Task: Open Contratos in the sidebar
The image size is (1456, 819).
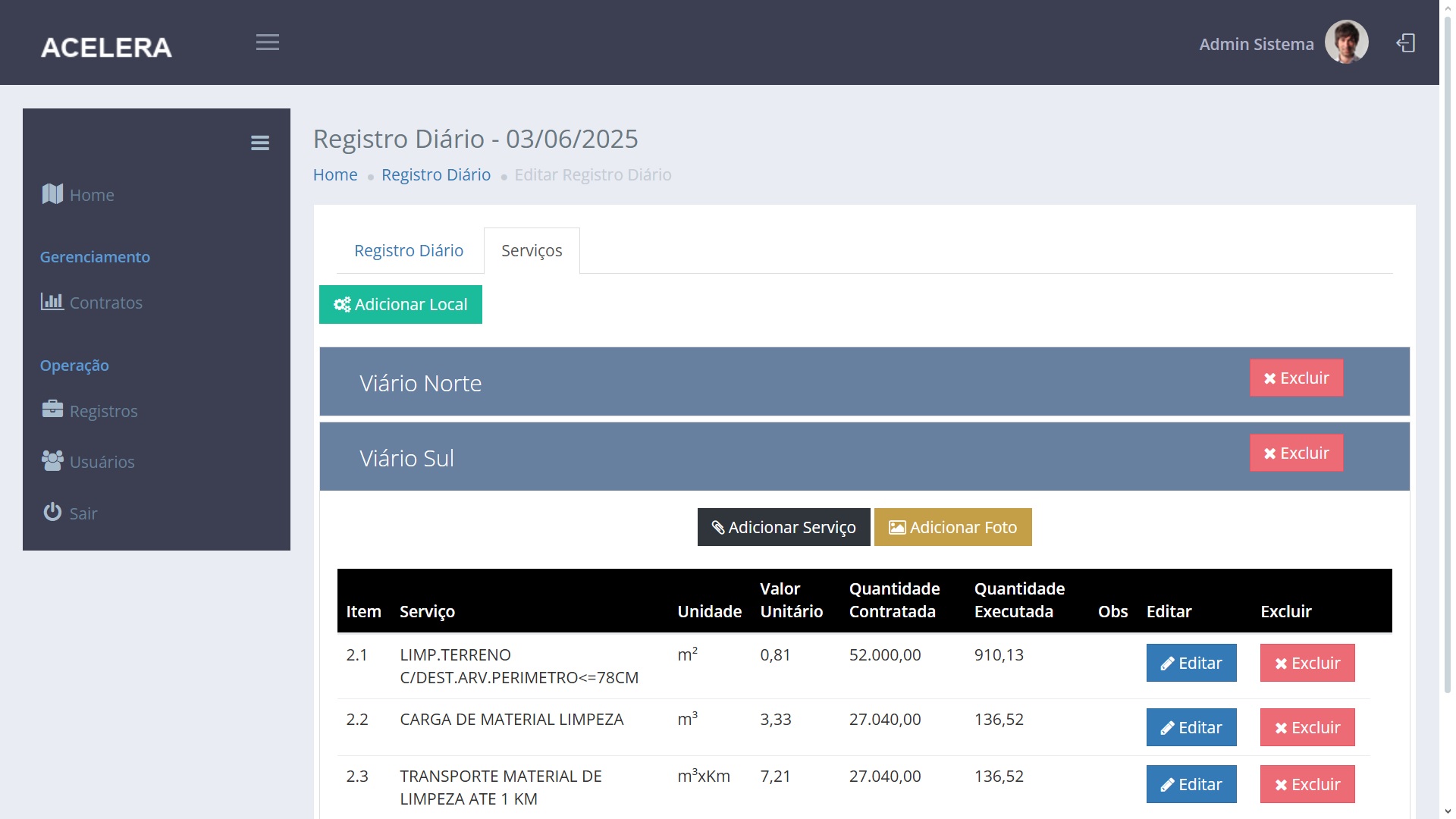Action: [x=105, y=303]
